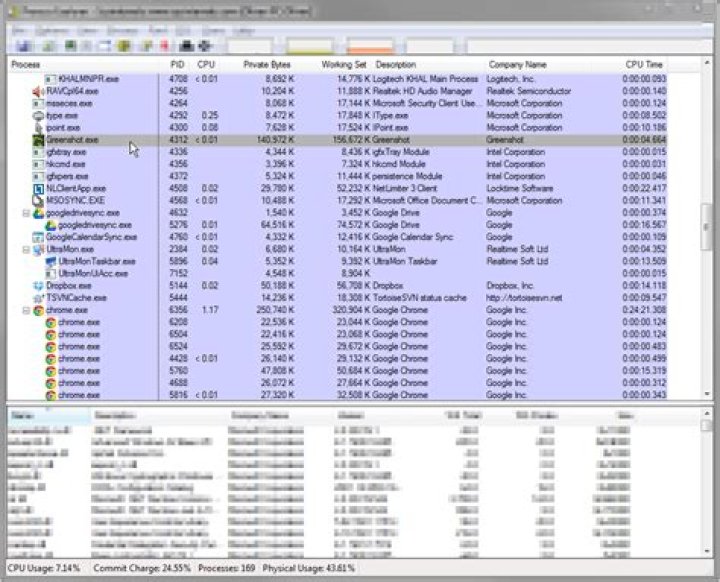Select the hkcmd.exe process row

pos(338,164)
